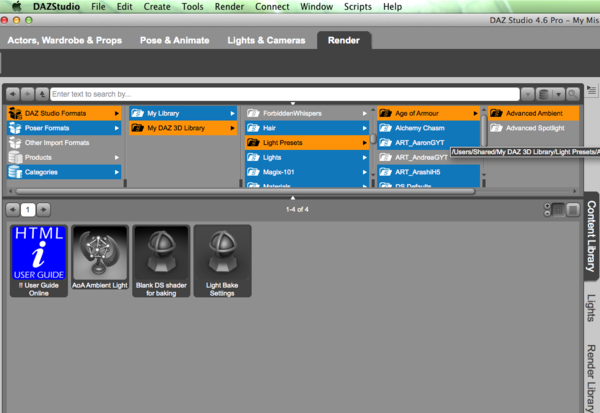Expand the Light Presets arrow
The width and height of the screenshot is (600, 413).
(x=364, y=143)
